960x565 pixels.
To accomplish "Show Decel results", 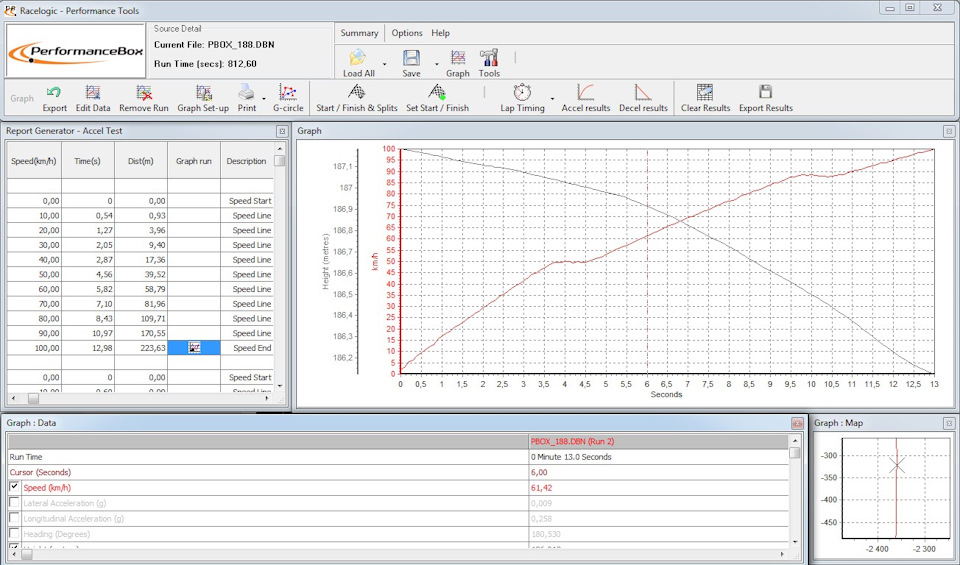I will [643, 97].
